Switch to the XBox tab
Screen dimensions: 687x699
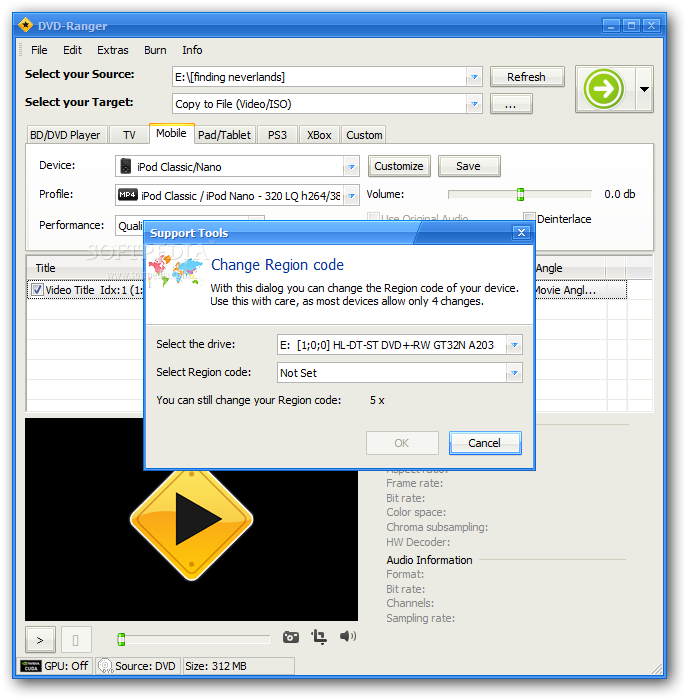tap(319, 135)
